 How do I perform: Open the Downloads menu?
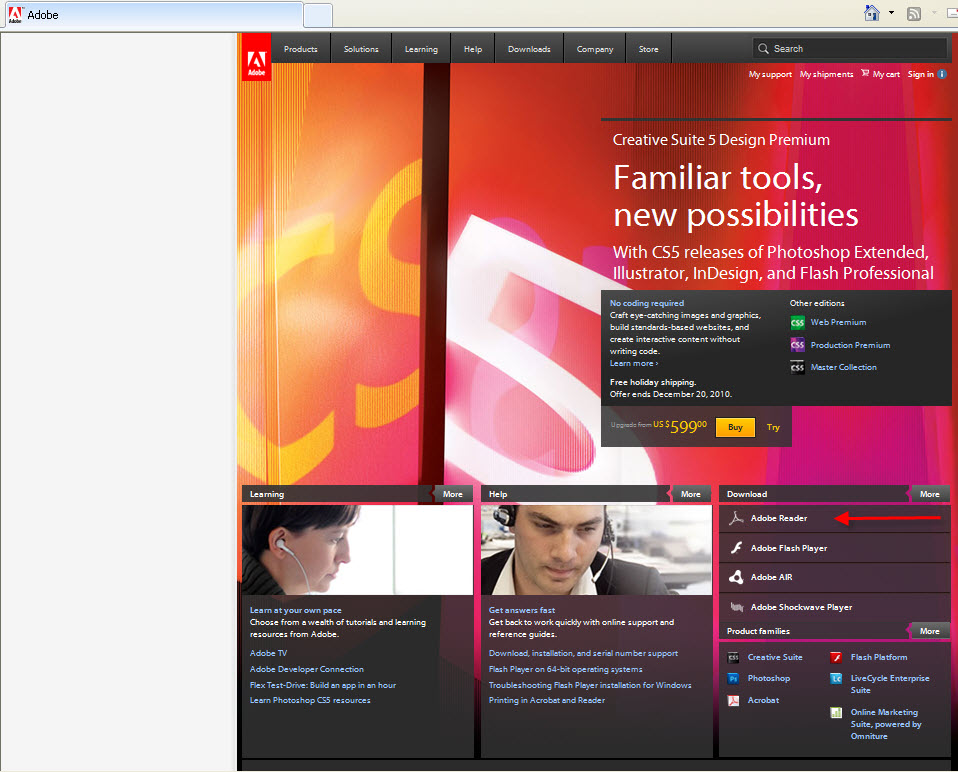point(529,49)
